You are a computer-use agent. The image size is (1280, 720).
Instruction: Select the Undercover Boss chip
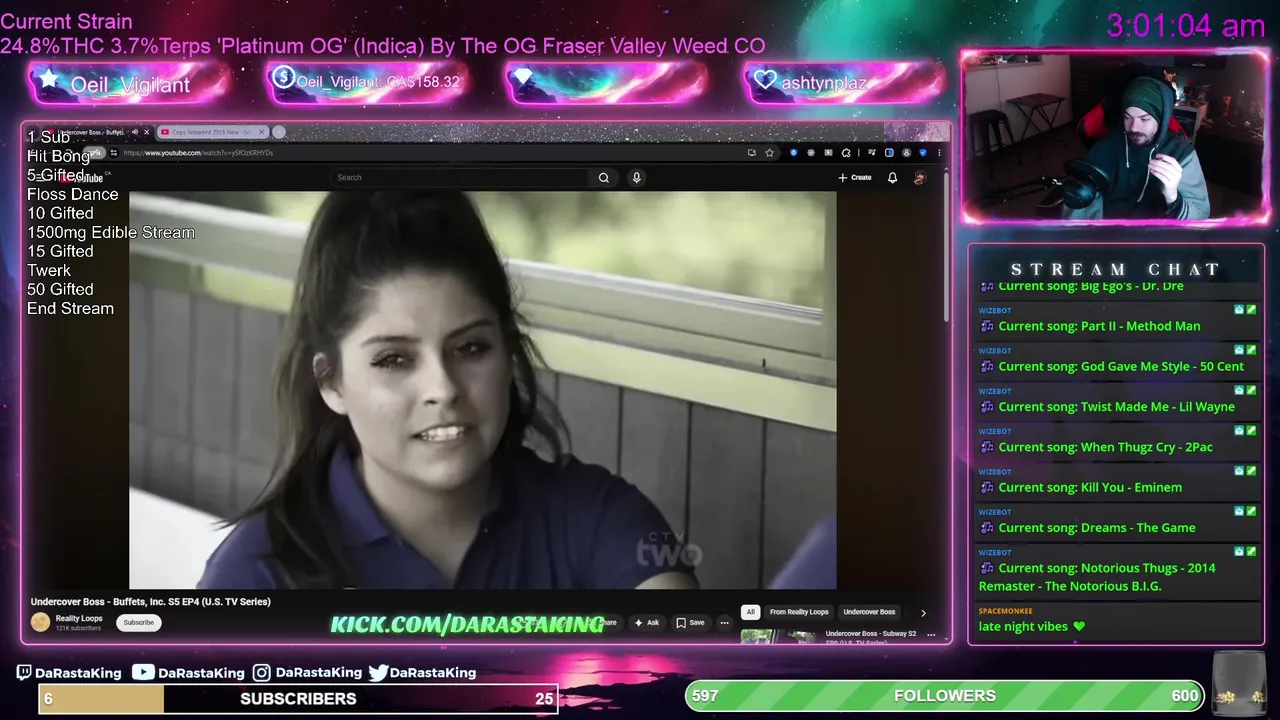(x=869, y=612)
